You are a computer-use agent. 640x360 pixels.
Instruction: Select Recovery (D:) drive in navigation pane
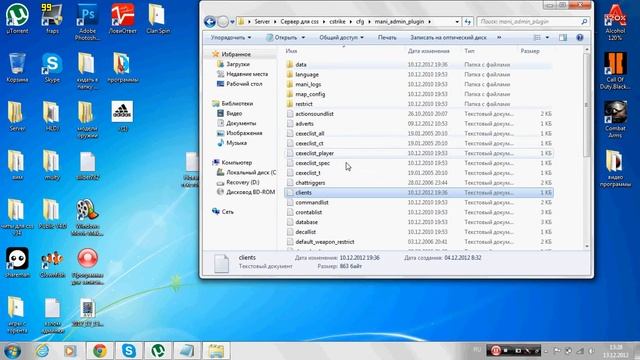242,182
